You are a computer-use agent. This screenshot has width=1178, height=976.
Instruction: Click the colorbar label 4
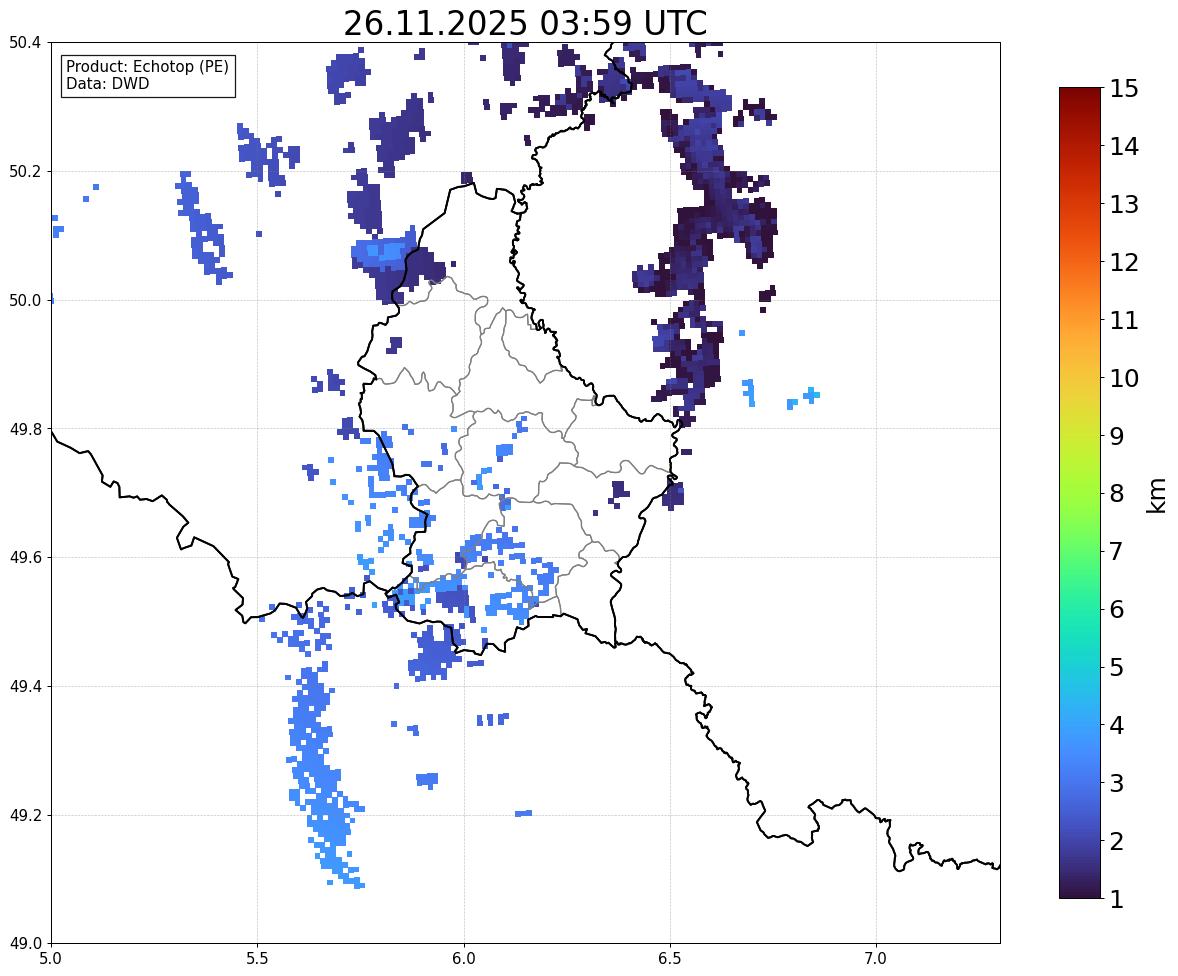pyautogui.click(x=1116, y=725)
